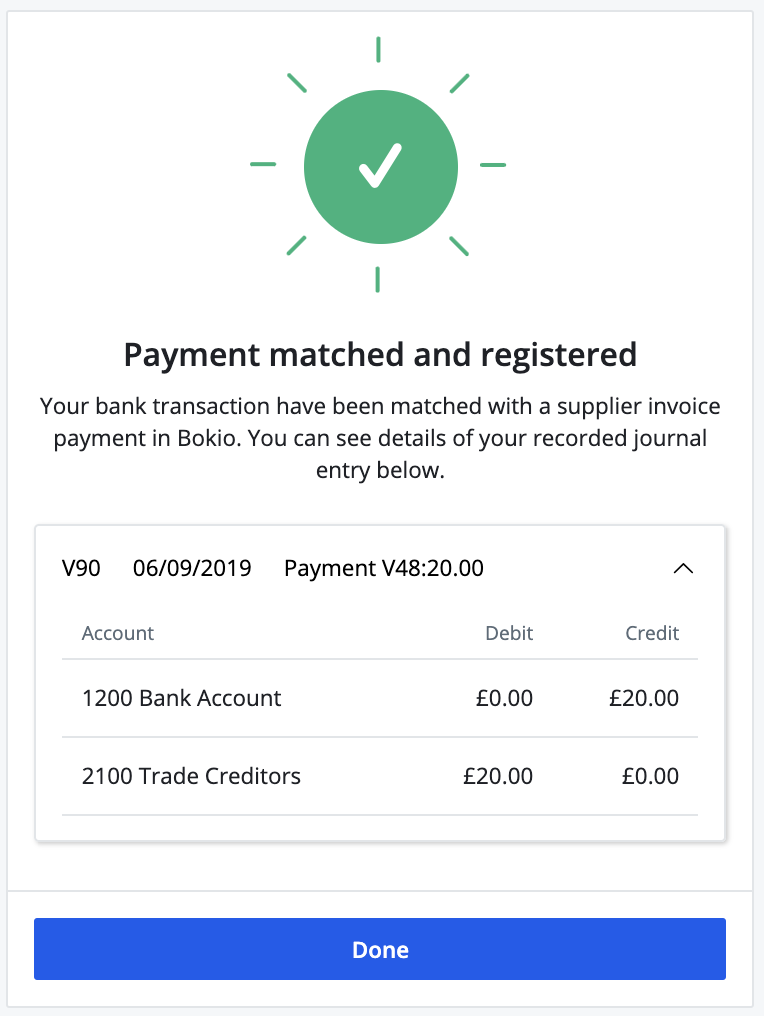
Task: Confirm payment registration with Done
Action: click(x=380, y=949)
